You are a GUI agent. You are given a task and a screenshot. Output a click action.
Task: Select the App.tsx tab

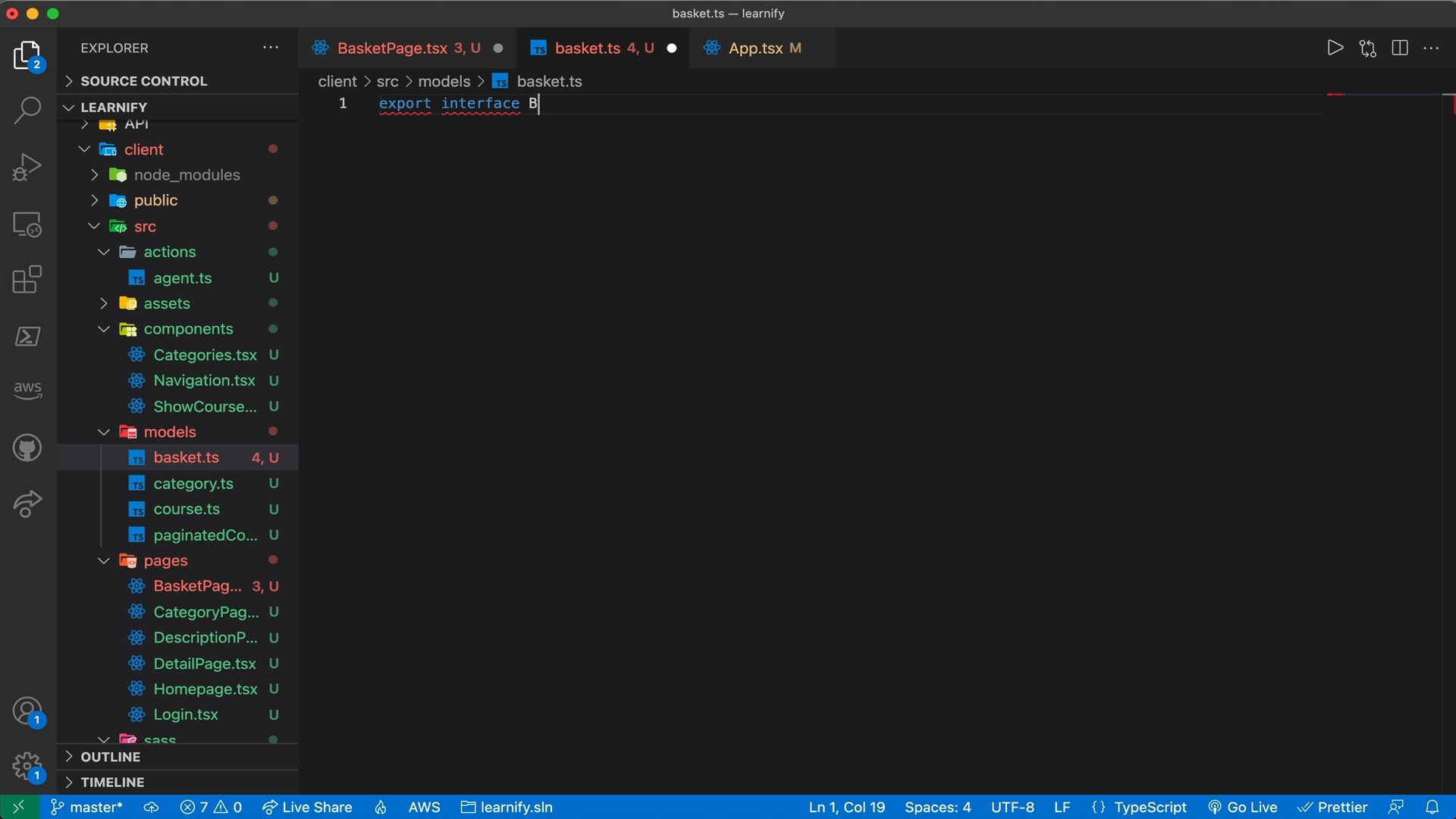[x=756, y=47]
